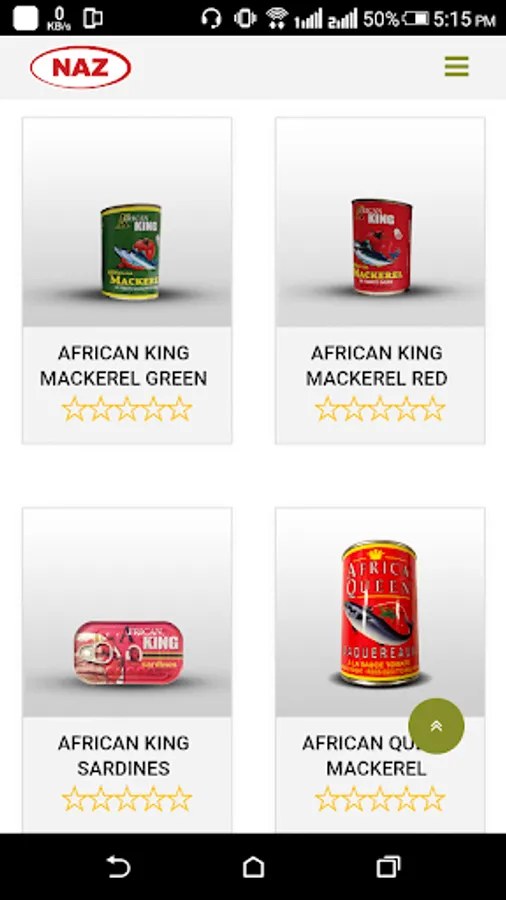This screenshot has height=900, width=506.
Task: Open the hamburger menu icon
Action: 457,67
